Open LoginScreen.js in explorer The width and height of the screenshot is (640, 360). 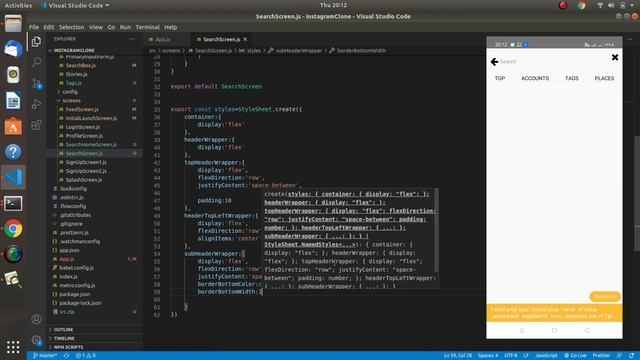pyautogui.click(x=83, y=127)
